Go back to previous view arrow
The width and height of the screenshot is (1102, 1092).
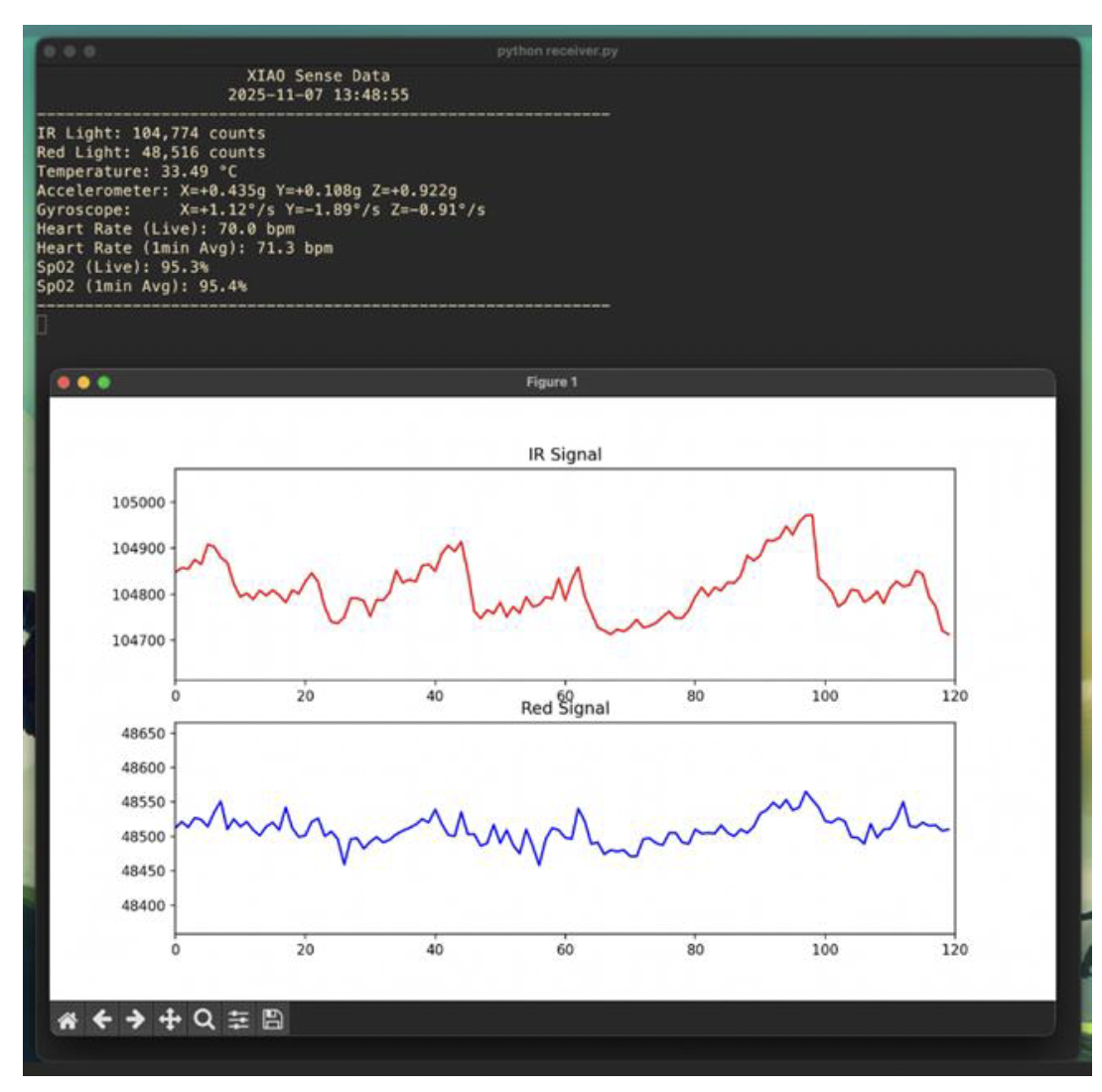pyautogui.click(x=102, y=1019)
